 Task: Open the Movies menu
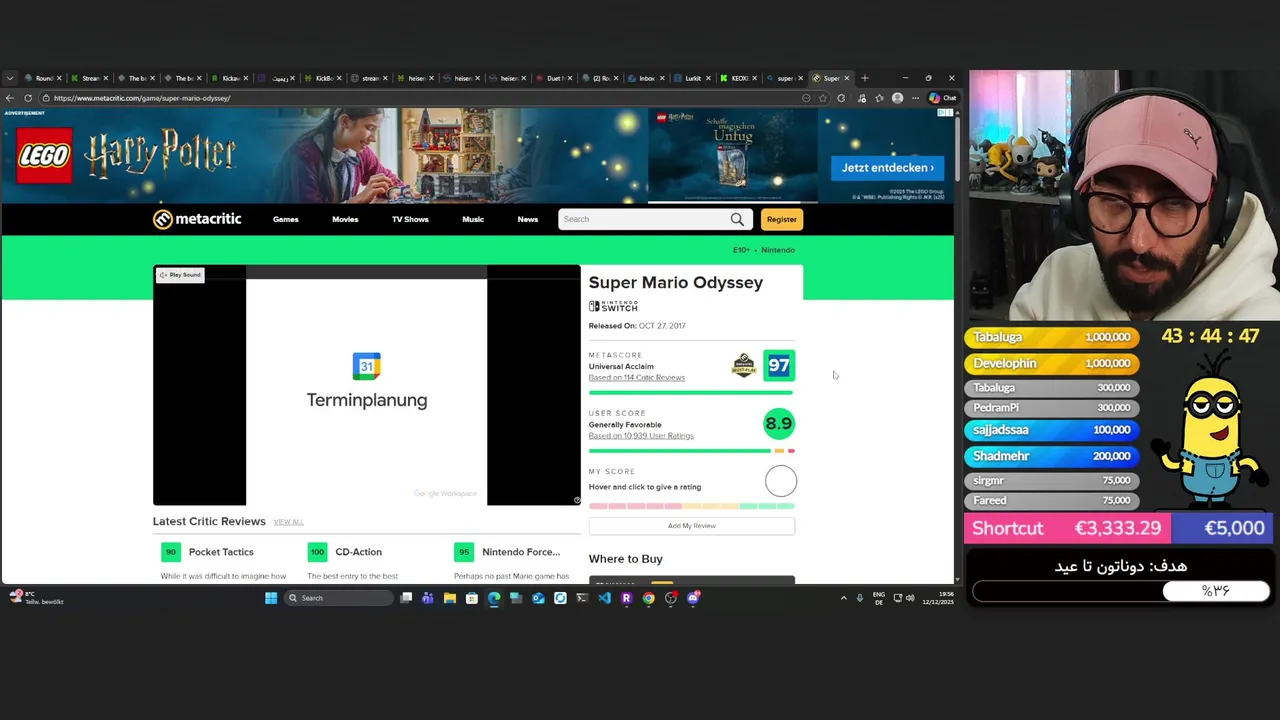point(345,219)
